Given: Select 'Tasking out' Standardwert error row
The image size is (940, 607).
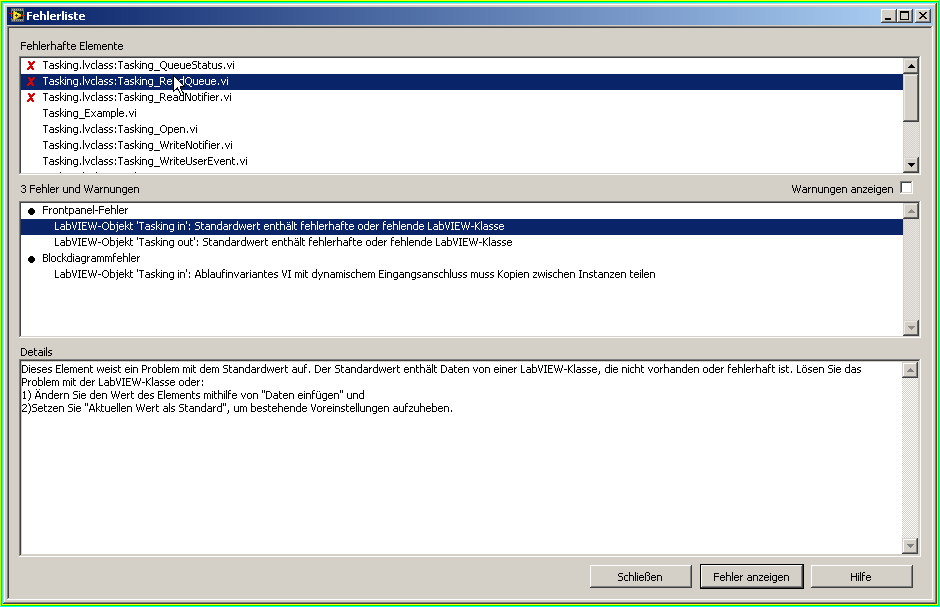Looking at the screenshot, I should point(462,242).
